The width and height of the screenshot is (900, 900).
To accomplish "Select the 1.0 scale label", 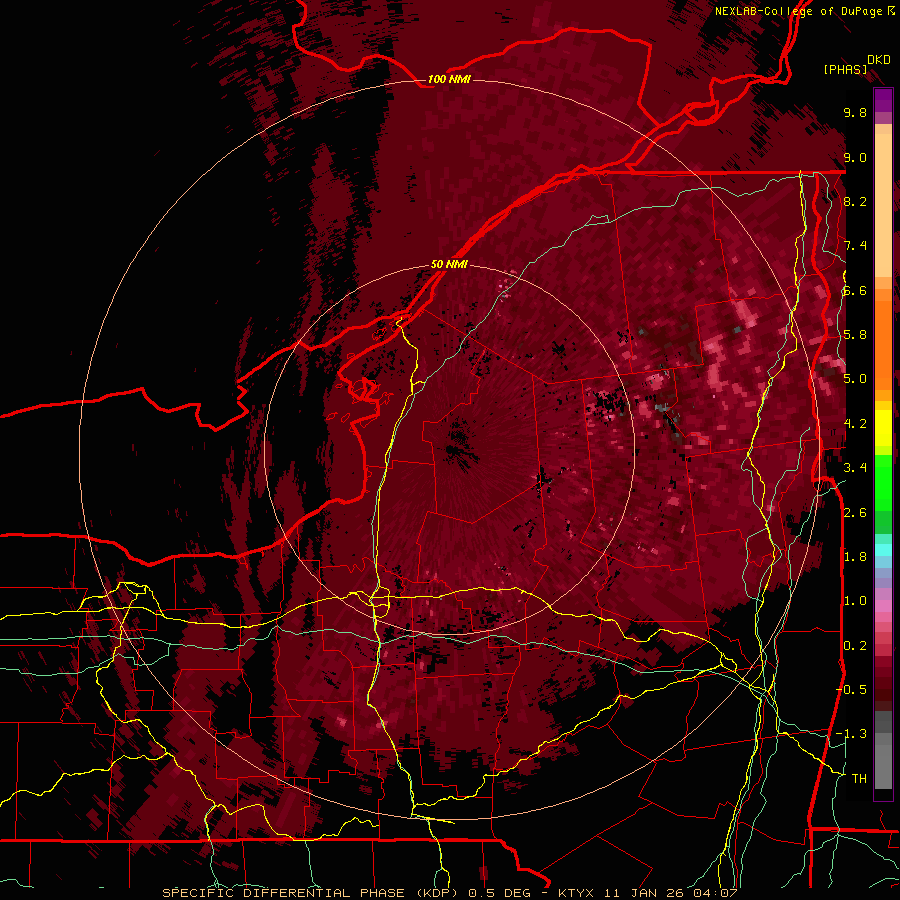I will tap(855, 600).
